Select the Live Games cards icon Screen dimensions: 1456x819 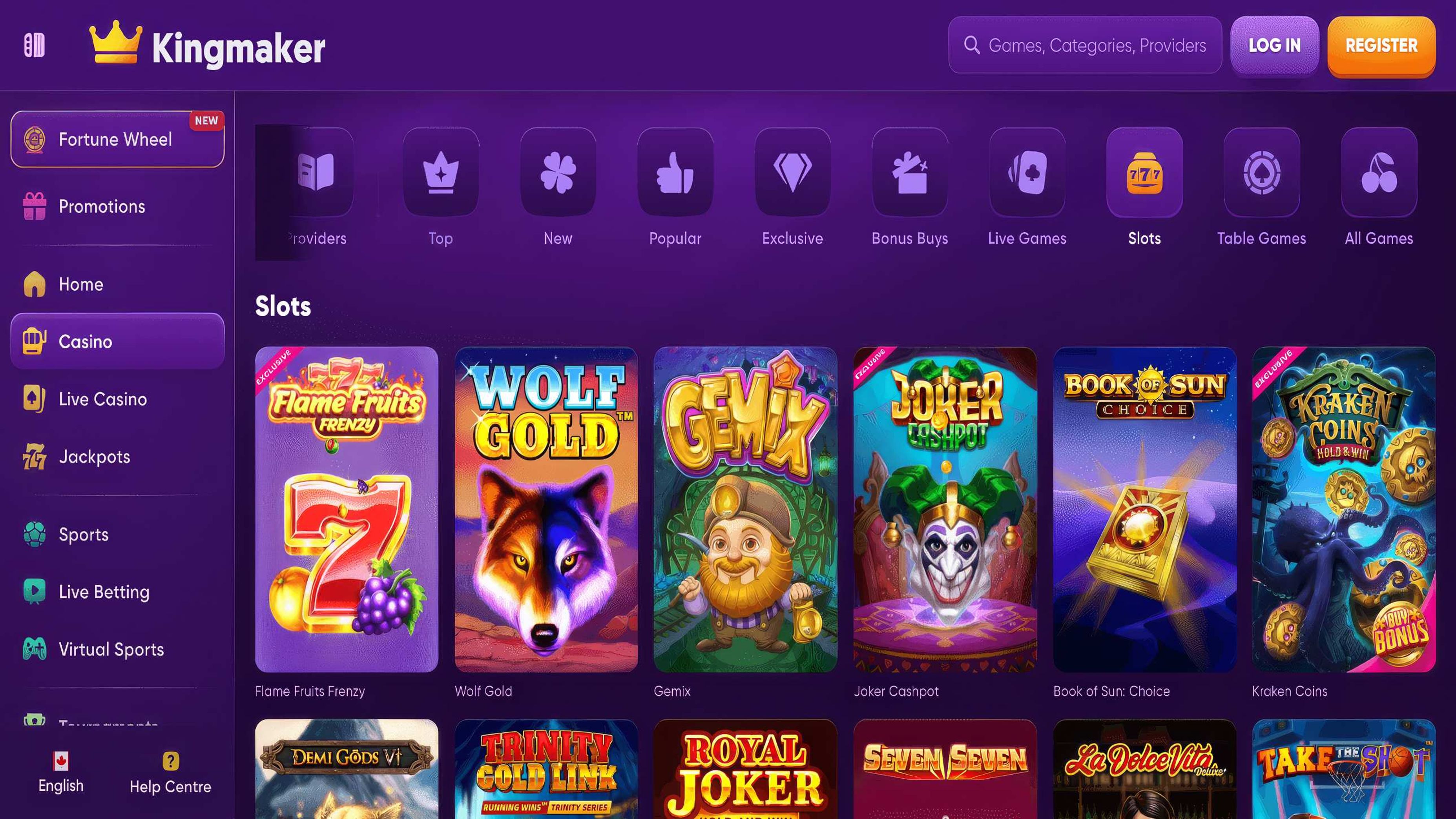1027,172
